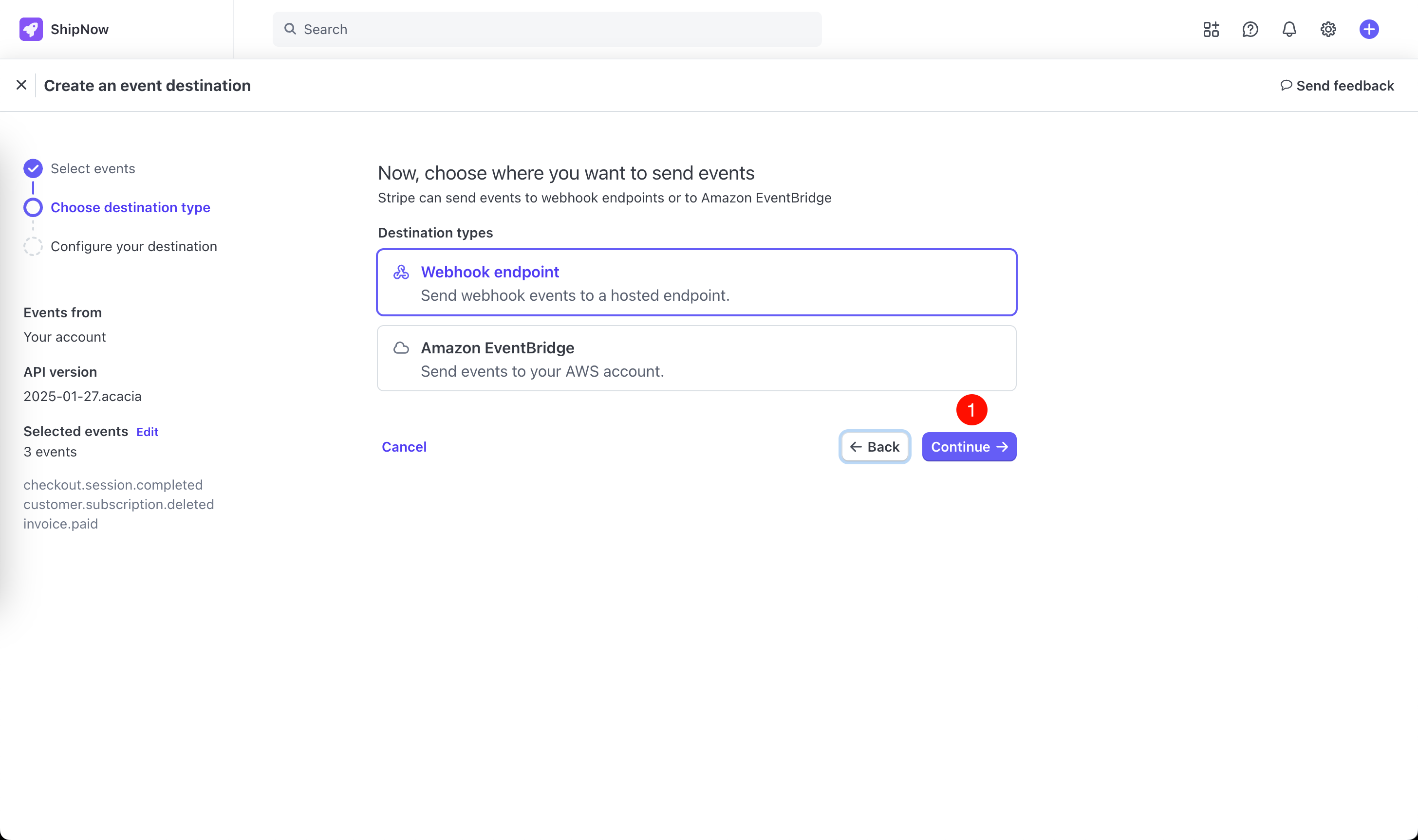Edit the selected events
The image size is (1418, 840).
coord(147,433)
